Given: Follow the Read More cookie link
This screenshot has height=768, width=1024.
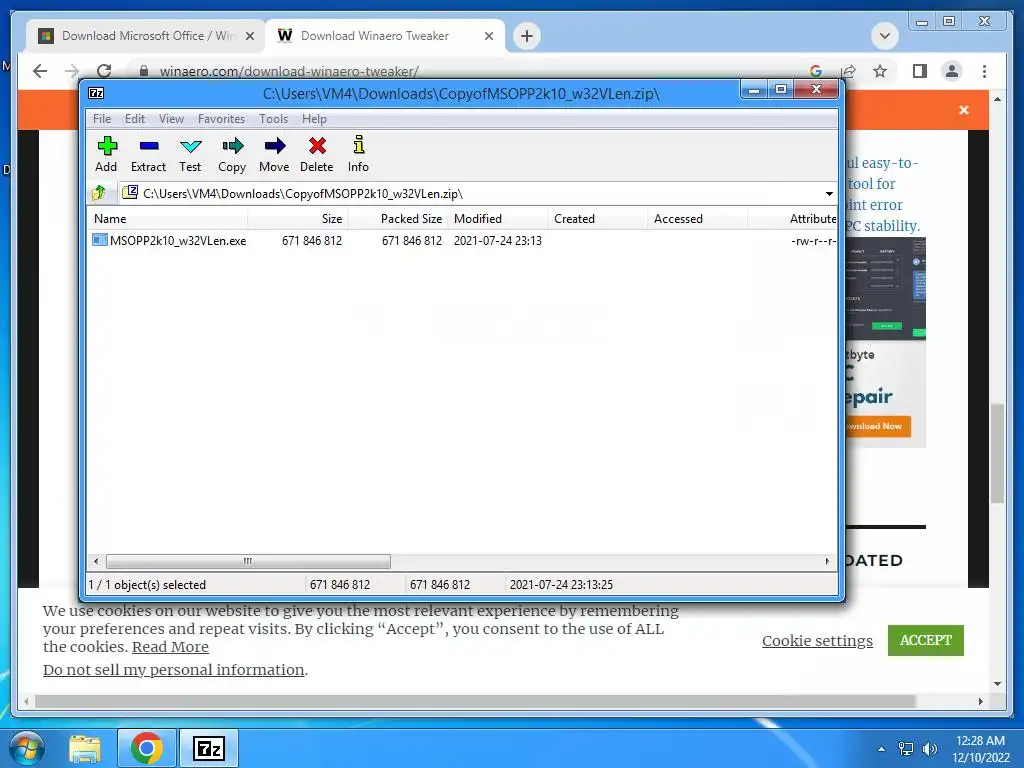Looking at the screenshot, I should point(170,647).
